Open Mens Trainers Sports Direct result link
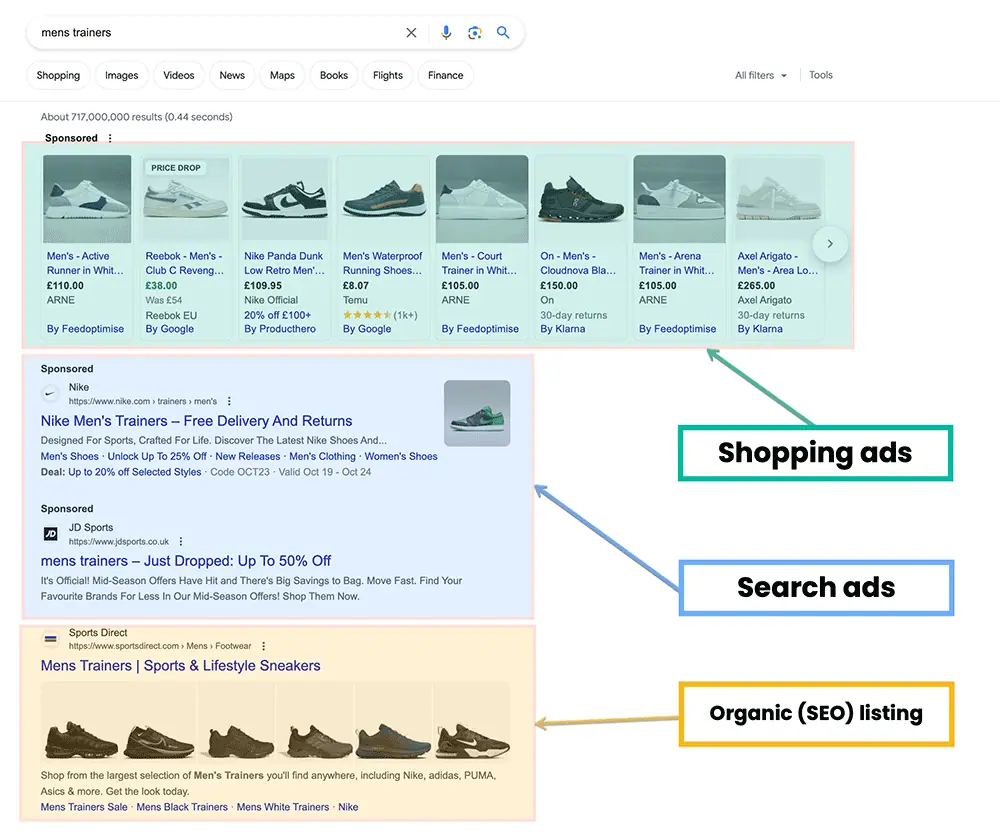Image resolution: width=1000 pixels, height=834 pixels. coord(180,666)
